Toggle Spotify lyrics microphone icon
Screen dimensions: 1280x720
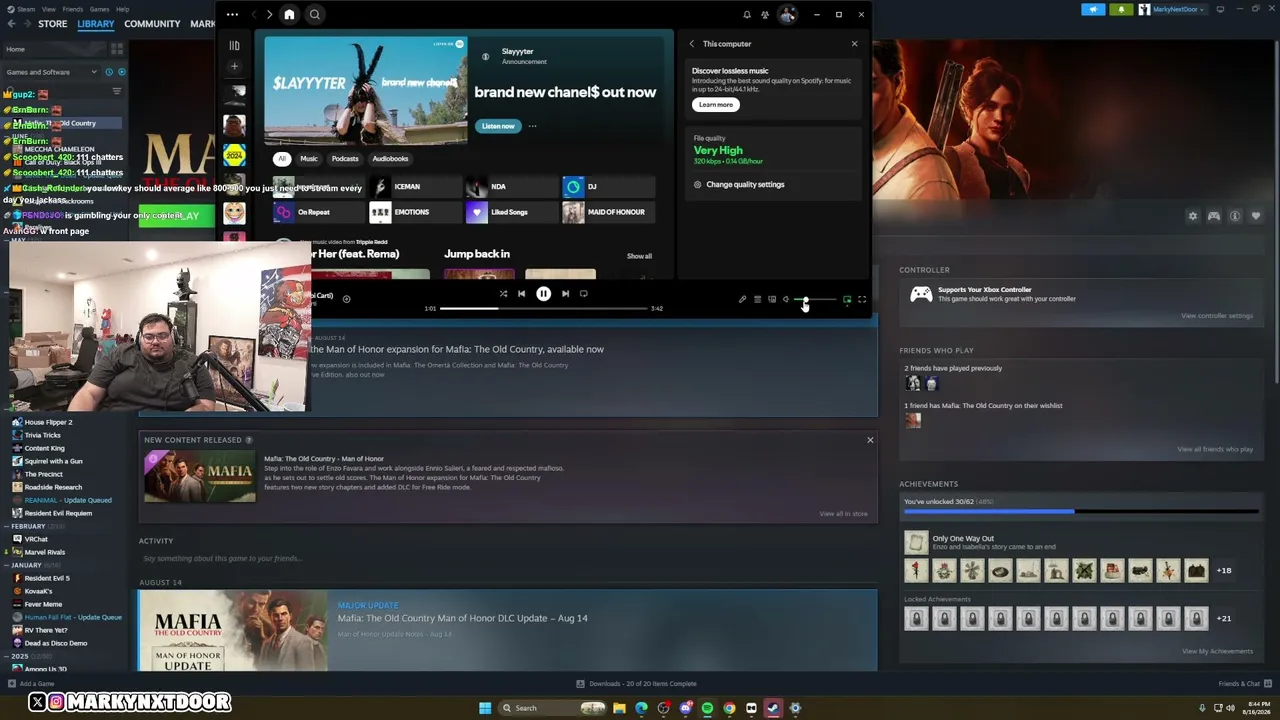click(742, 299)
